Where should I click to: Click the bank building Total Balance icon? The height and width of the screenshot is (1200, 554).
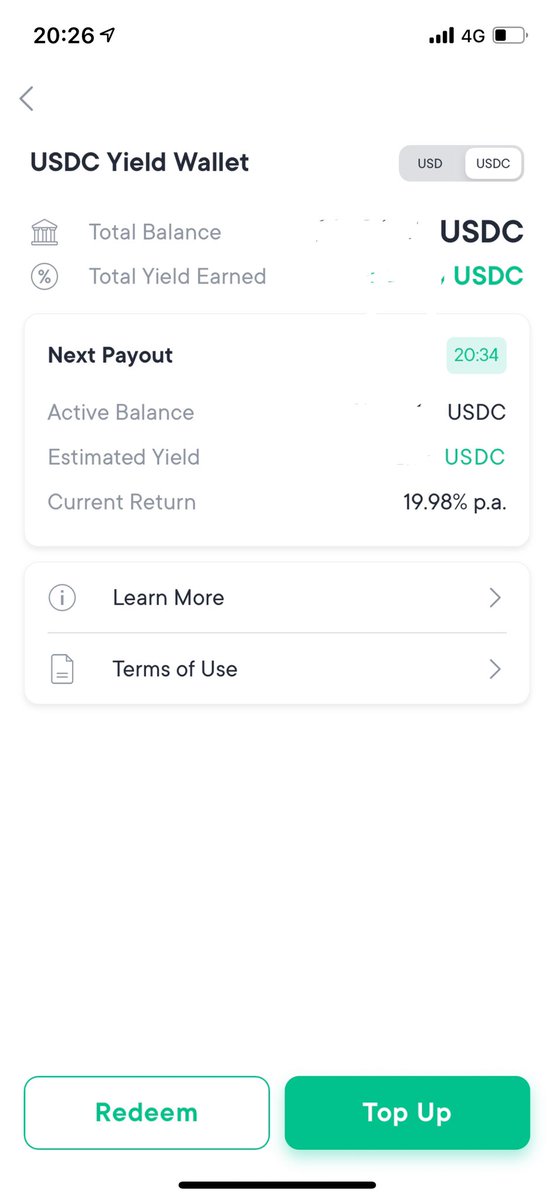tap(45, 233)
